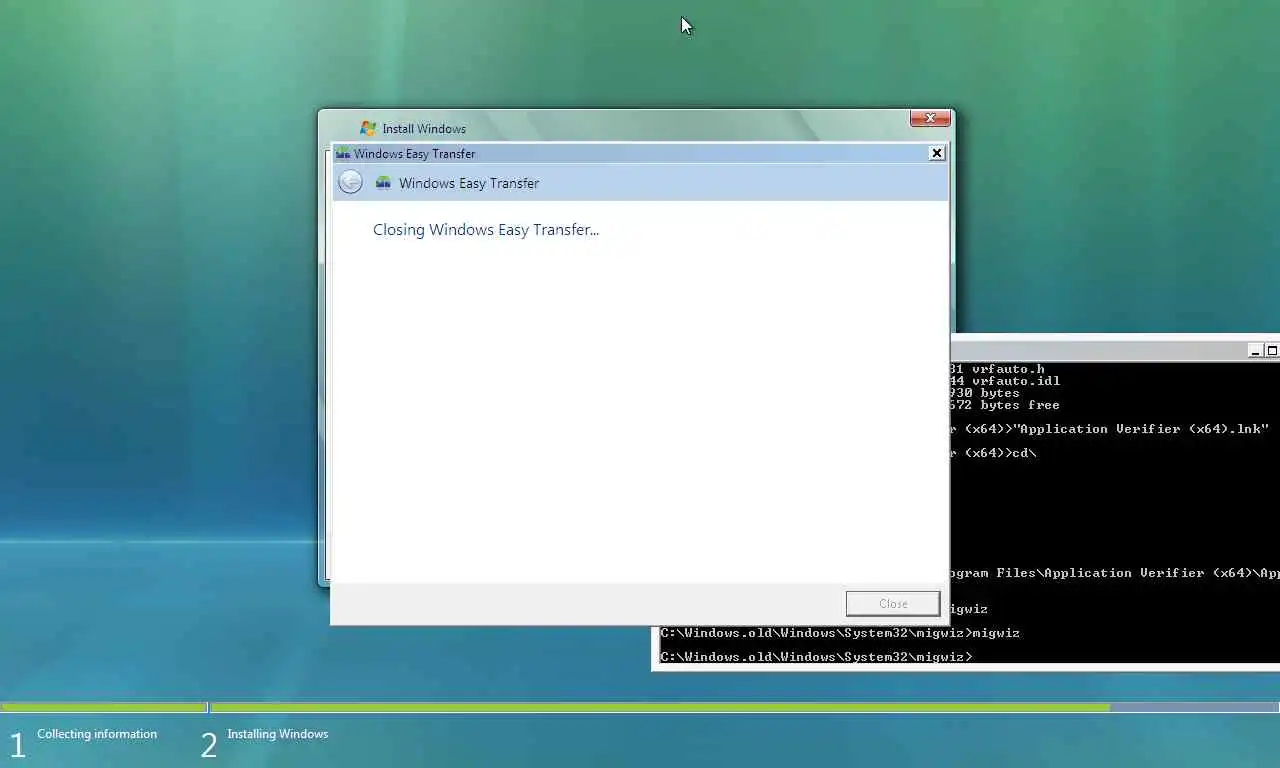Close the Windows Easy Transfer dialog with X

(936, 153)
